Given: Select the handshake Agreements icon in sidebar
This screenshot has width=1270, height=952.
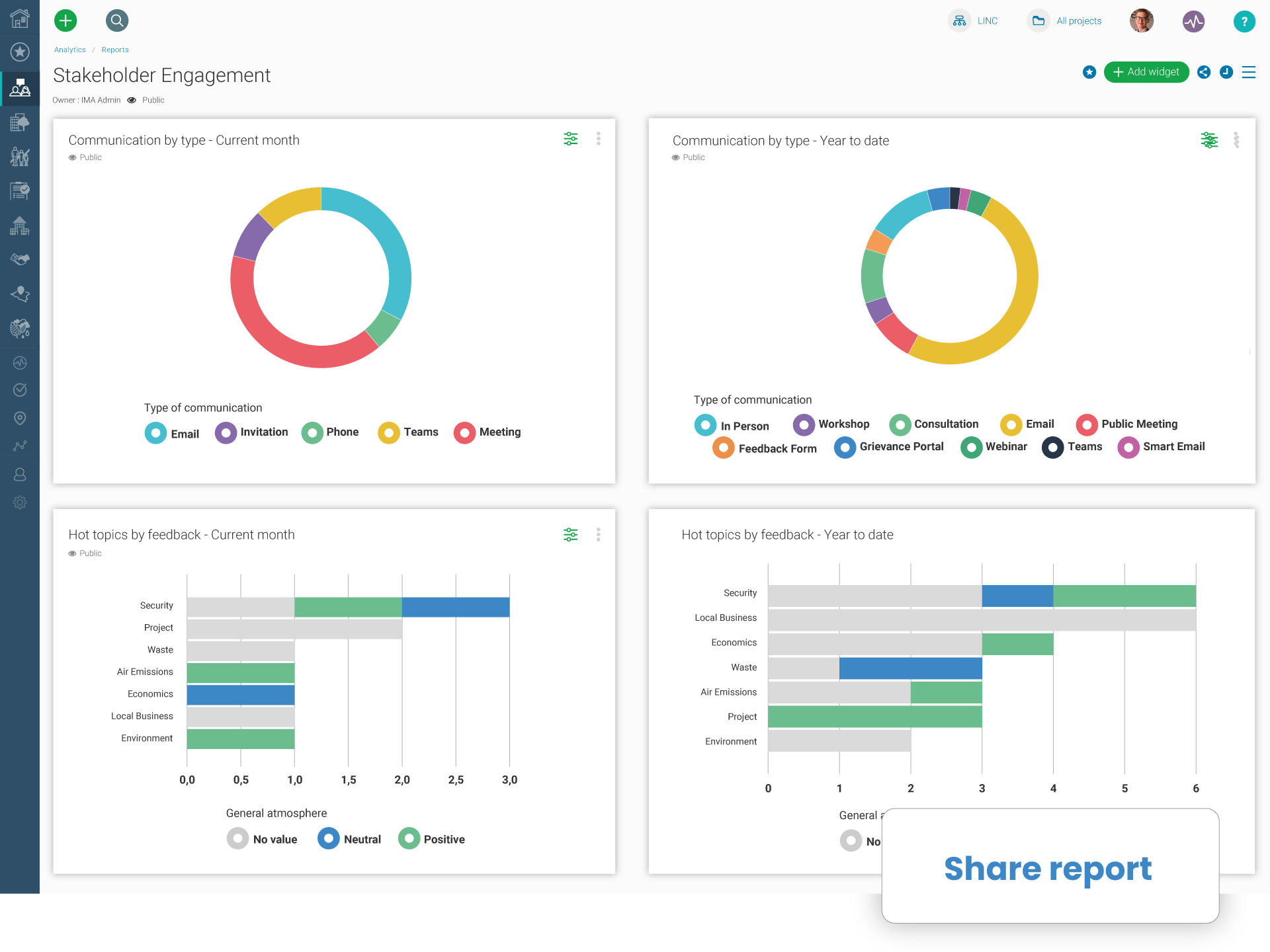Looking at the screenshot, I should tap(20, 259).
